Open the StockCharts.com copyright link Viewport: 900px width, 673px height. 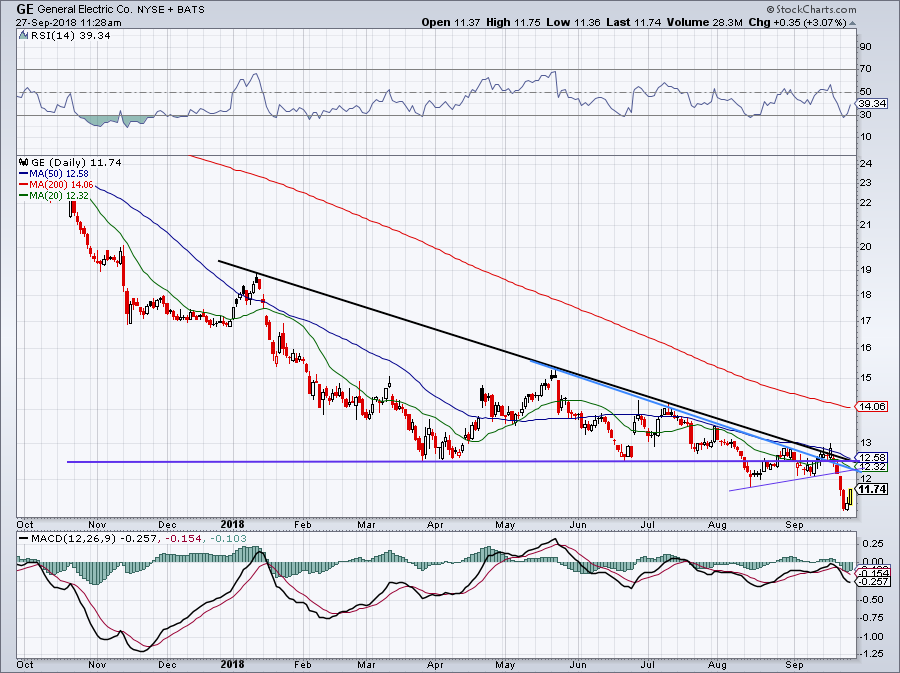pos(811,9)
